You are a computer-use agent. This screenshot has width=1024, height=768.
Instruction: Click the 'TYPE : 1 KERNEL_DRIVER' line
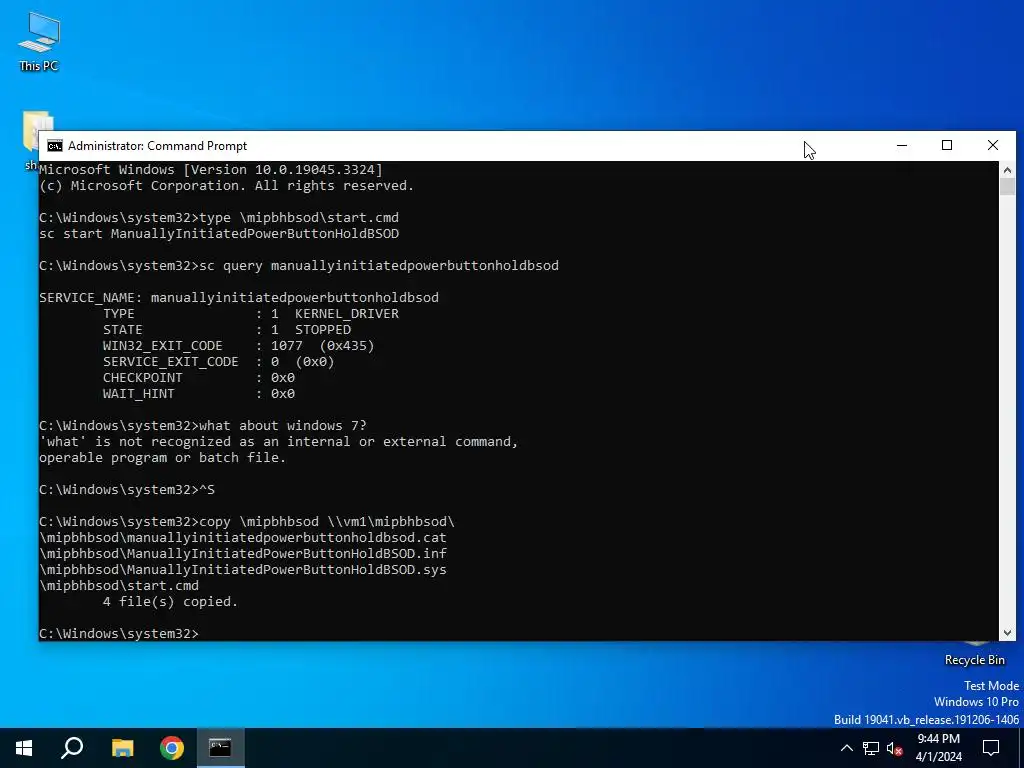tap(251, 313)
